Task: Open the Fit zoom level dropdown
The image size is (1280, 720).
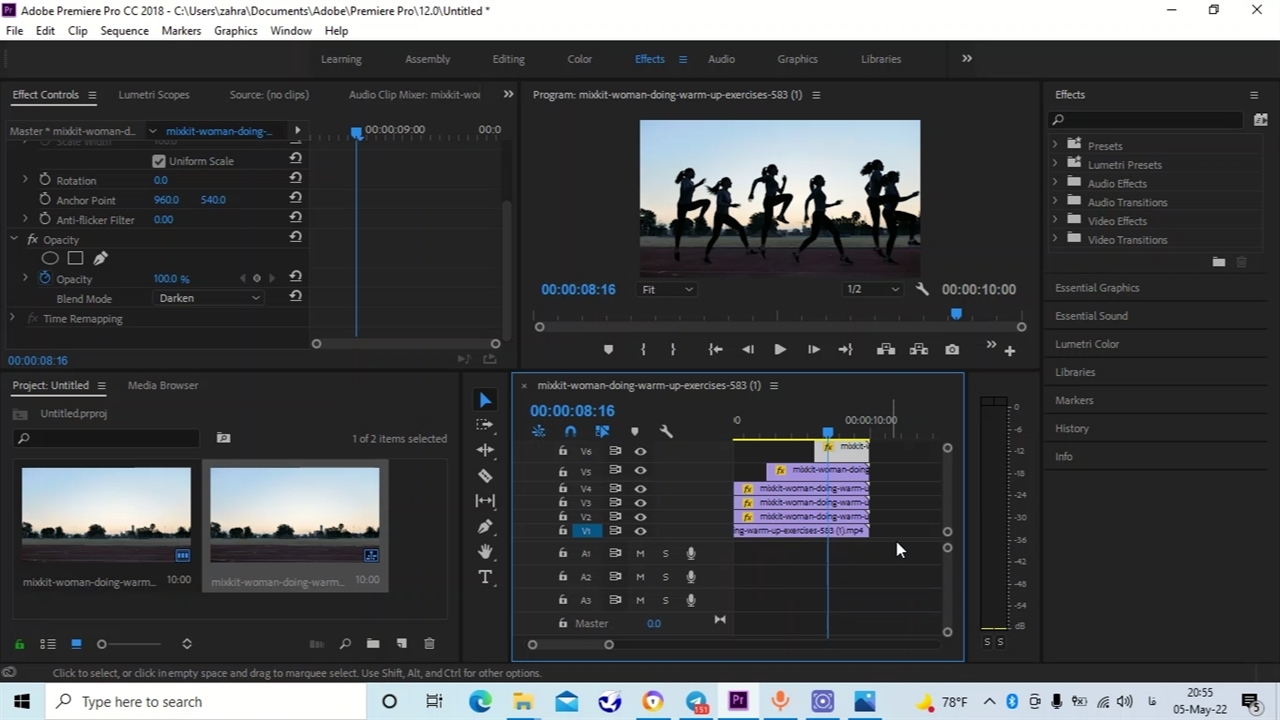Action: tap(667, 289)
